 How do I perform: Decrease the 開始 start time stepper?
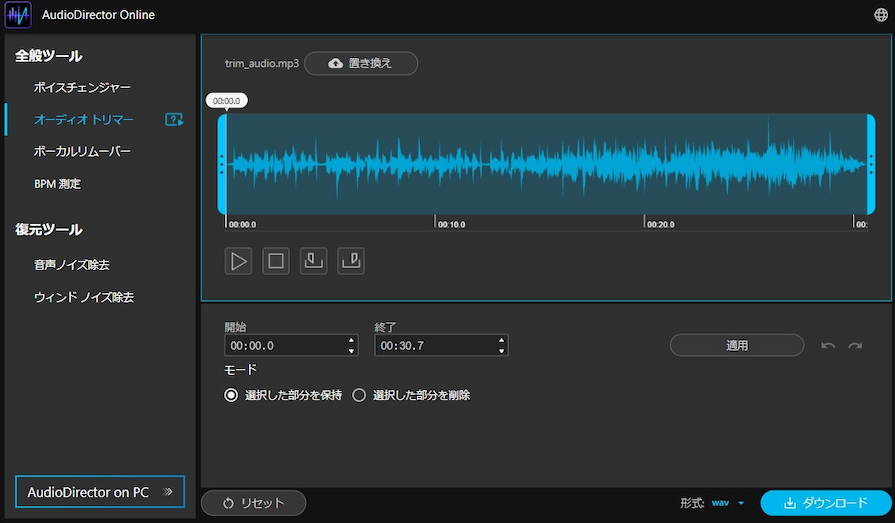351,351
